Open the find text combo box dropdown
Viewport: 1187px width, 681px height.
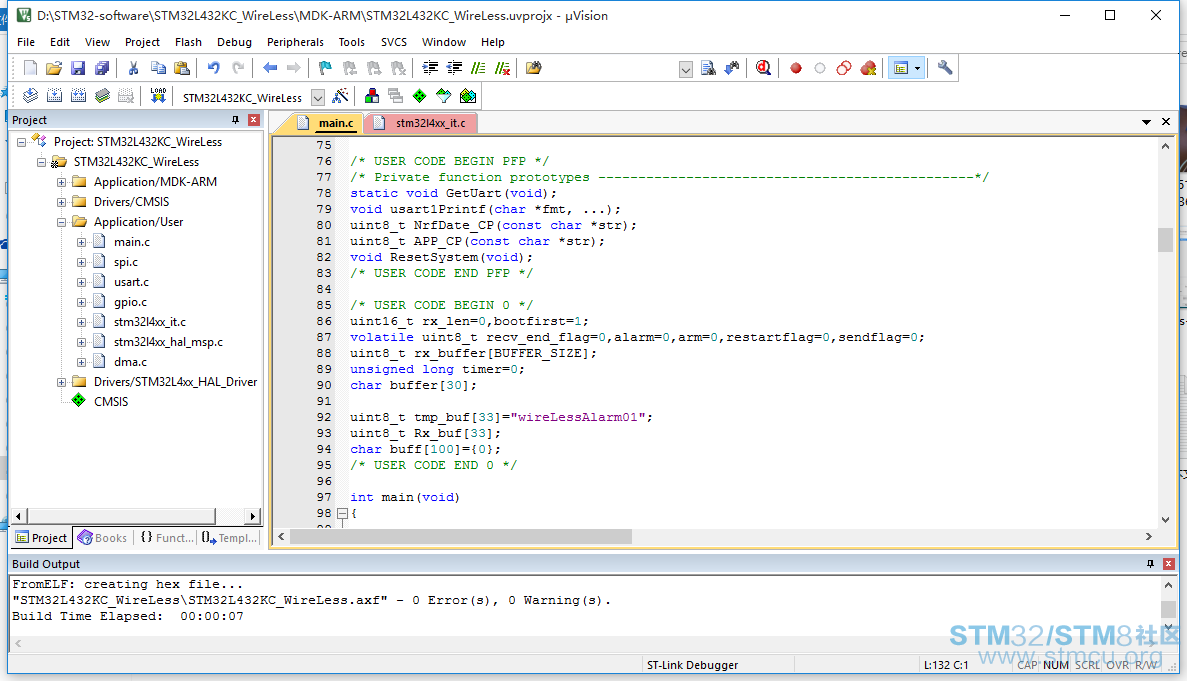point(686,70)
